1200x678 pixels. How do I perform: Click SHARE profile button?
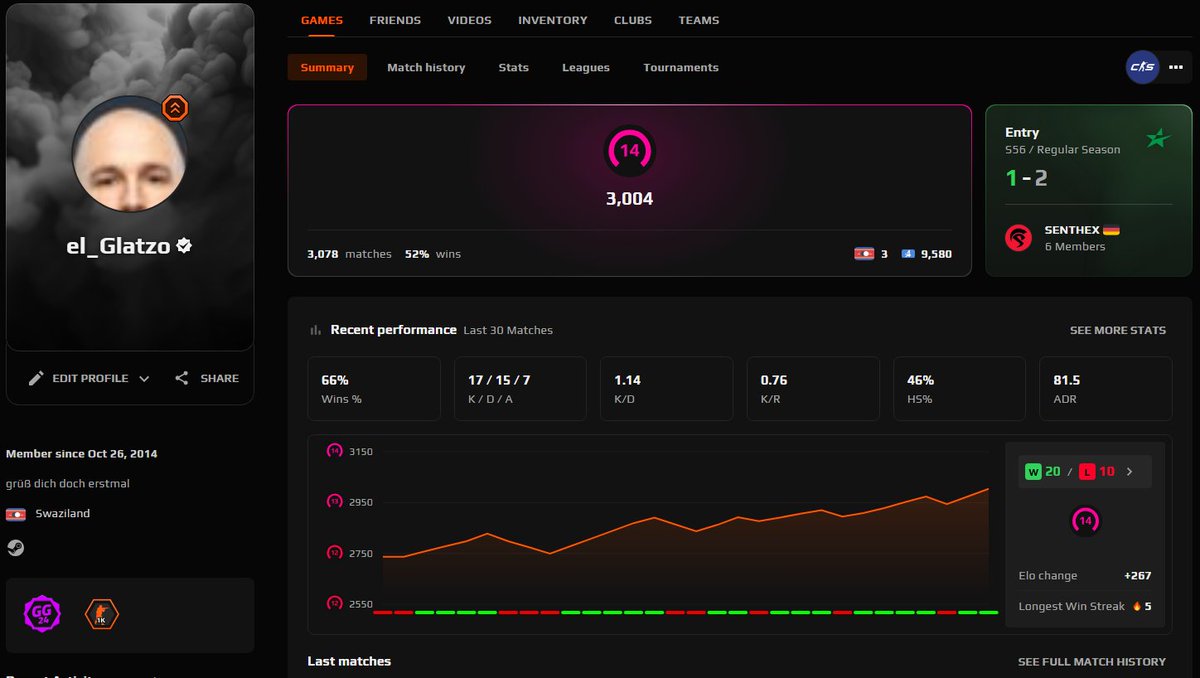point(207,378)
